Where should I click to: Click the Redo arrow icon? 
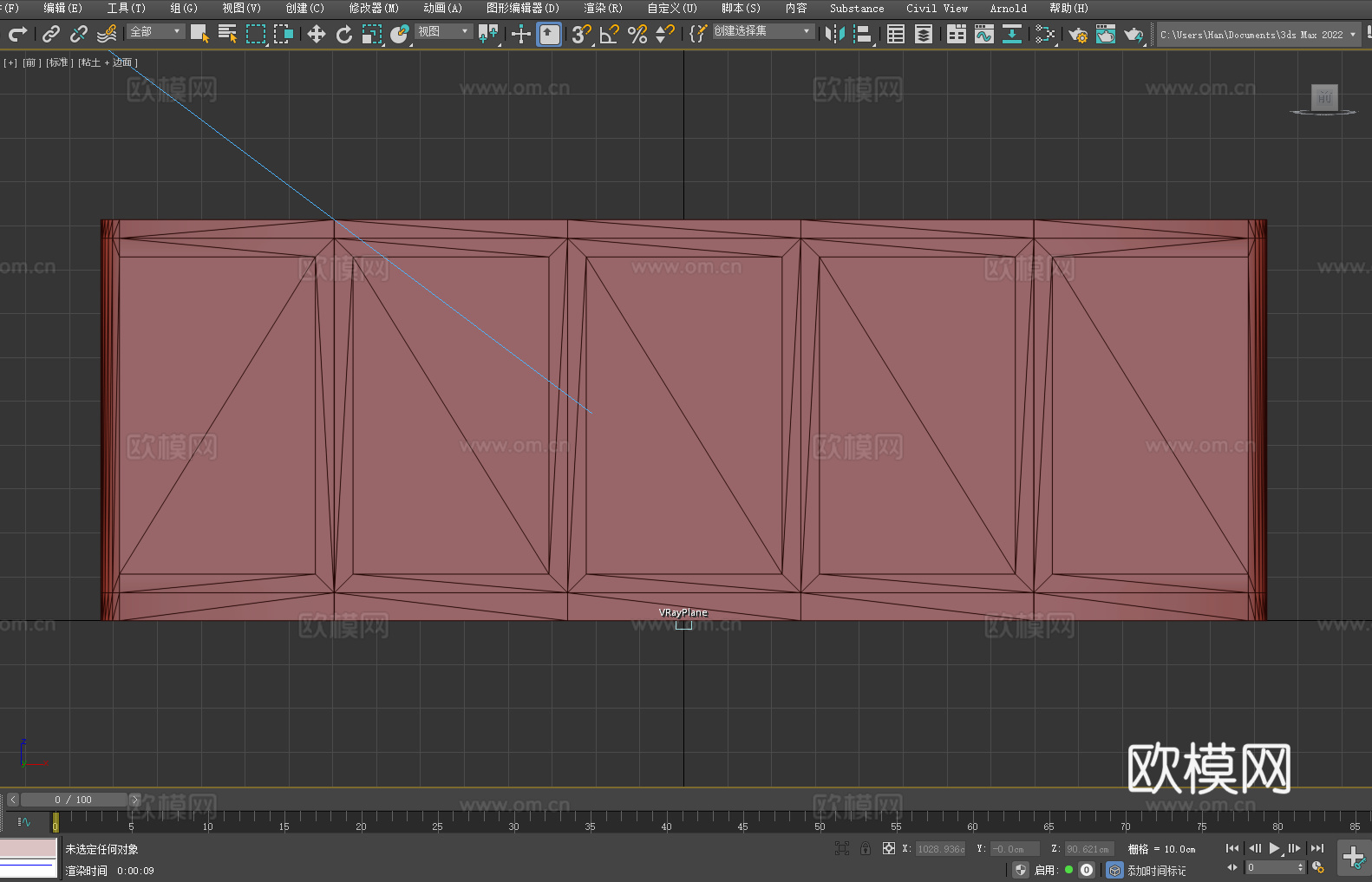17,34
